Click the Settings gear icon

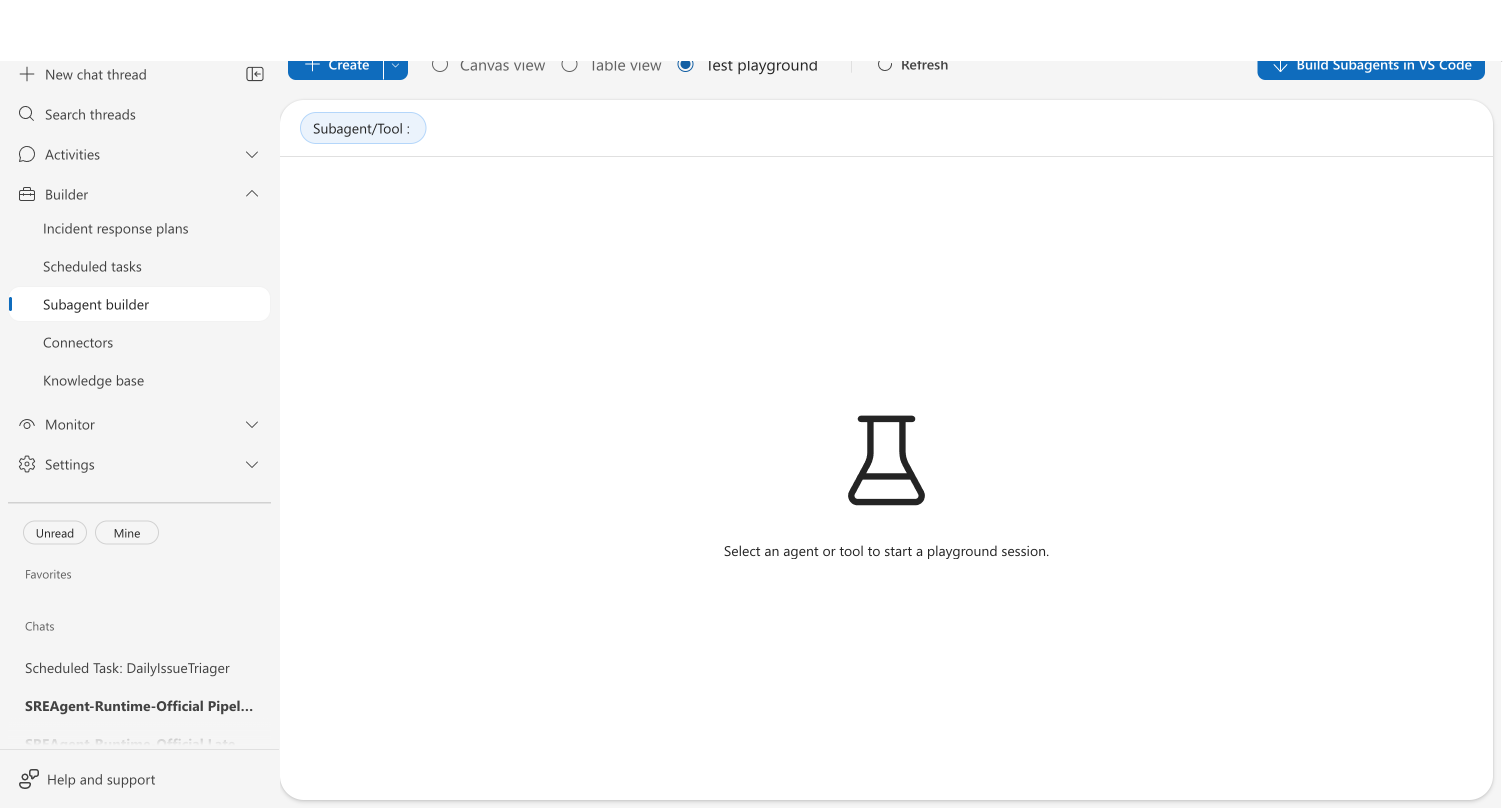coord(27,464)
